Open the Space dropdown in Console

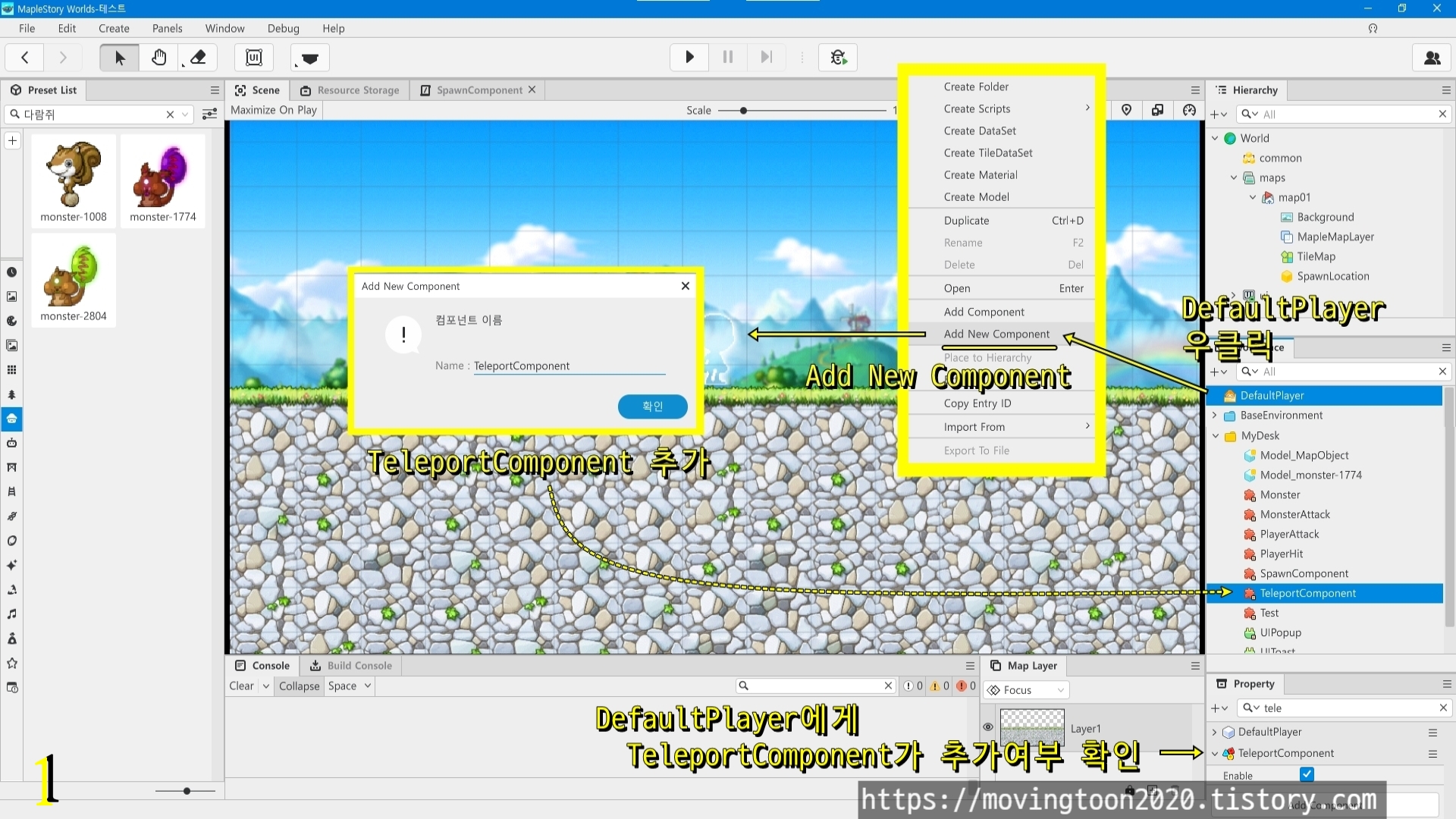pyautogui.click(x=350, y=686)
